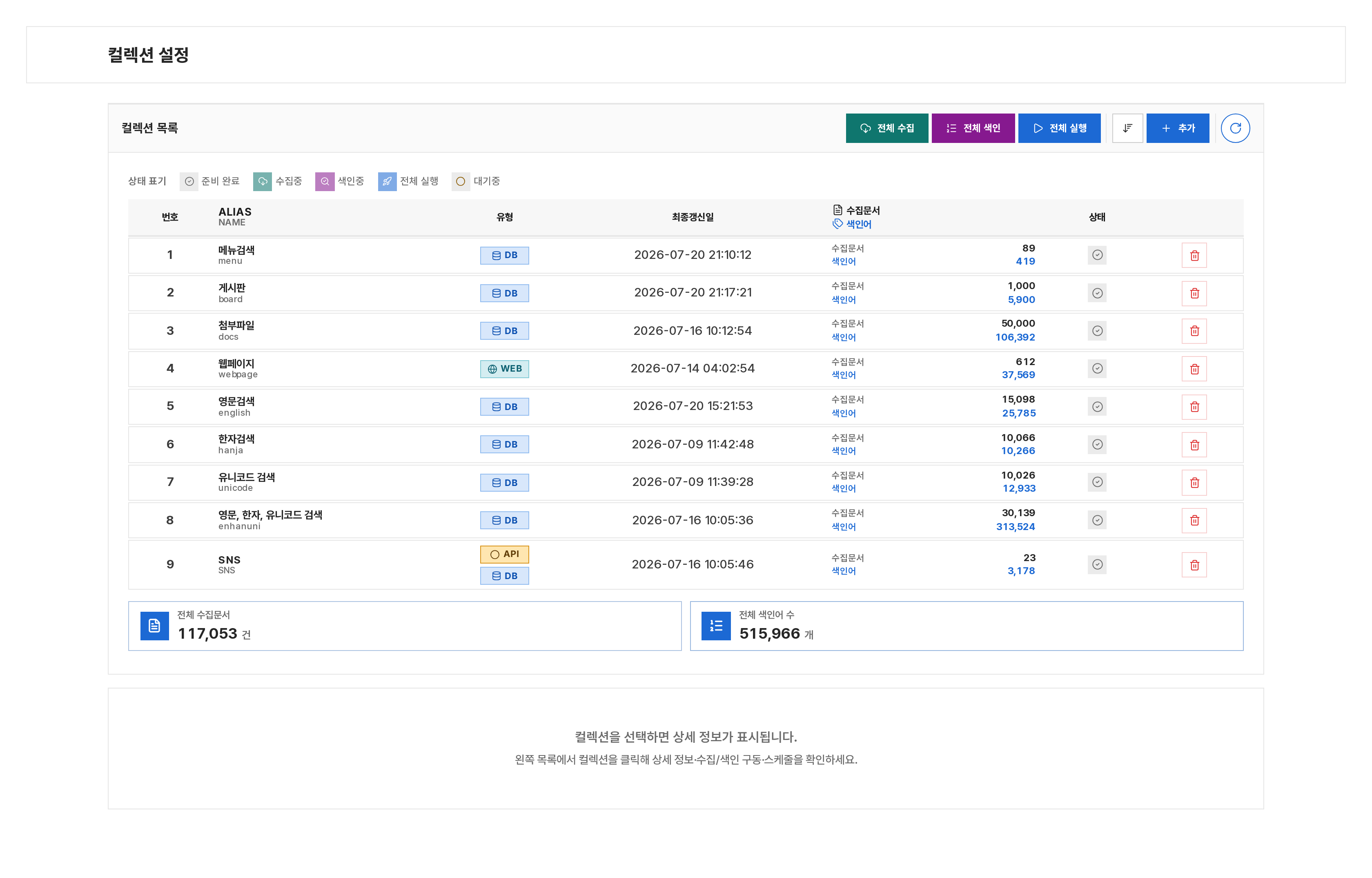Click status check icon for 한자검색 row
This screenshot has width=1372, height=878.
[x=1097, y=444]
